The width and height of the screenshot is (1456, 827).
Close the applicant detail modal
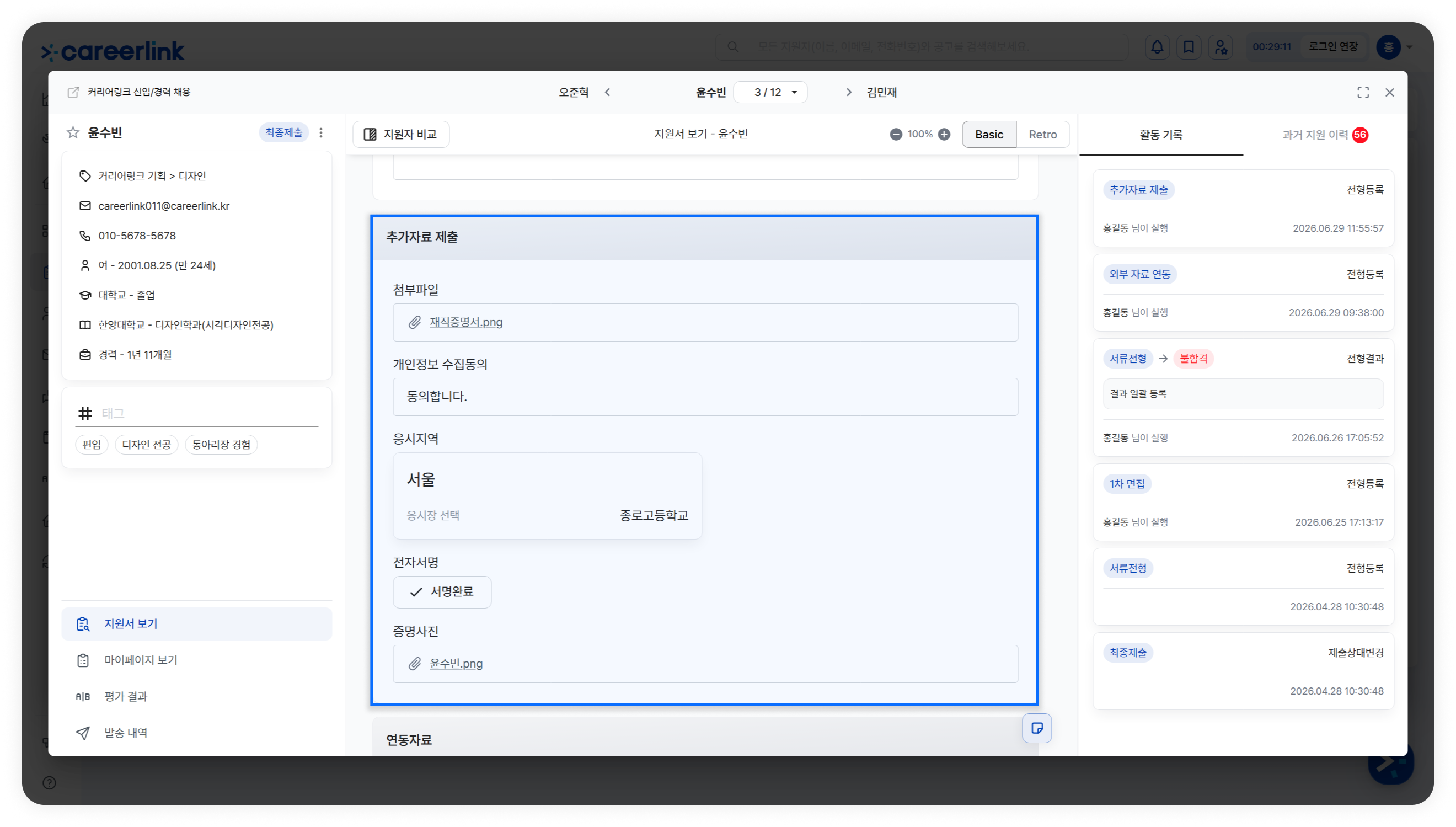click(1390, 92)
